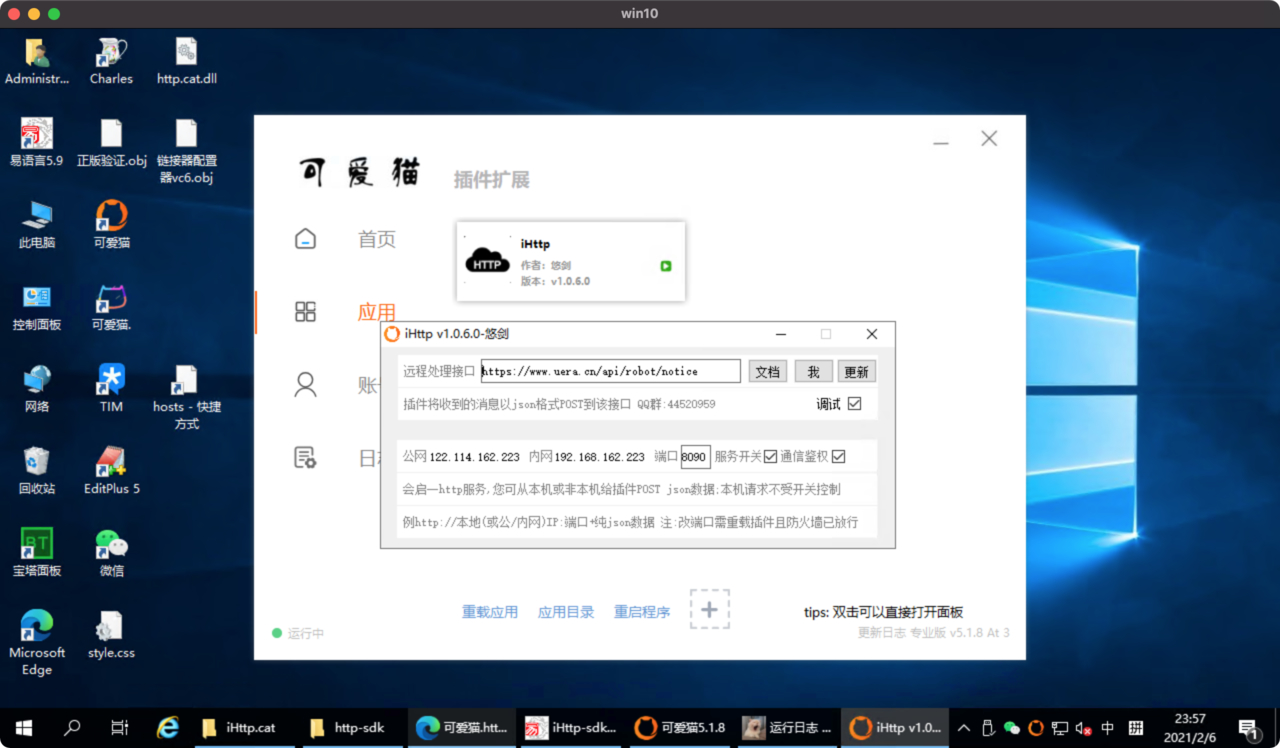This screenshot has width=1280, height=748.
Task: Launch 可爱猫 orange cat desktop shortcut
Action: tap(111, 225)
